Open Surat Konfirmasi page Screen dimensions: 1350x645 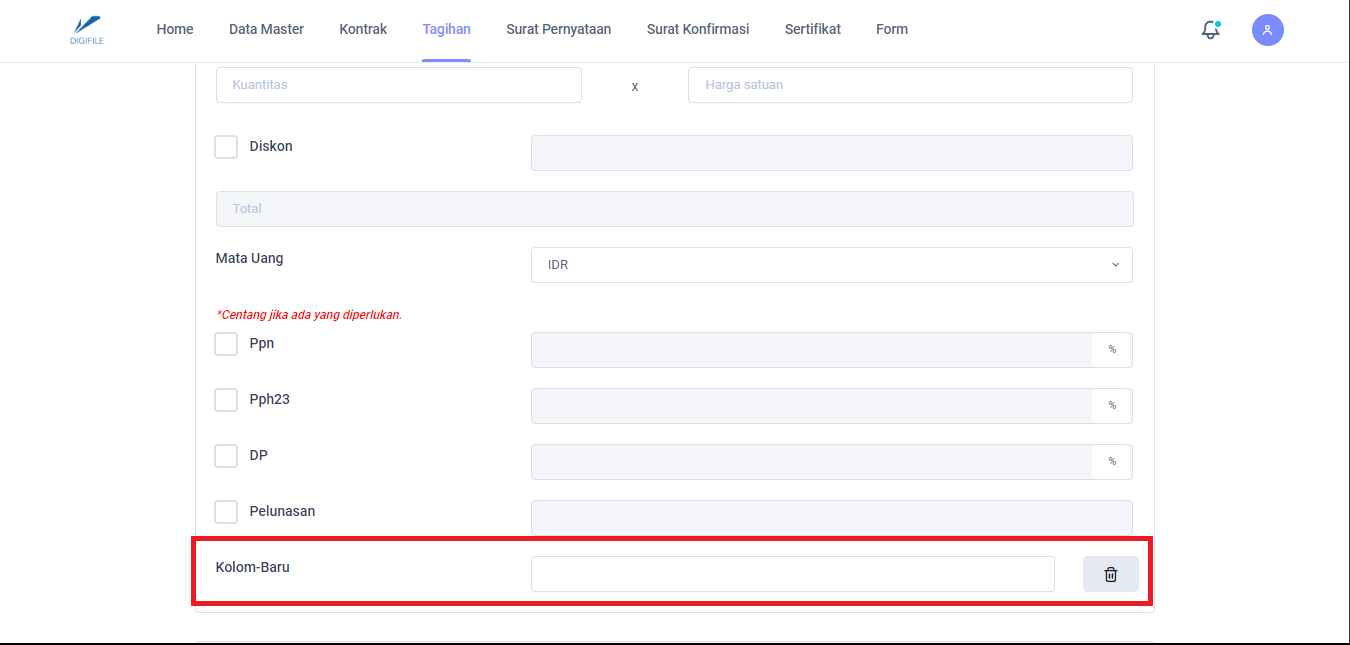point(698,29)
